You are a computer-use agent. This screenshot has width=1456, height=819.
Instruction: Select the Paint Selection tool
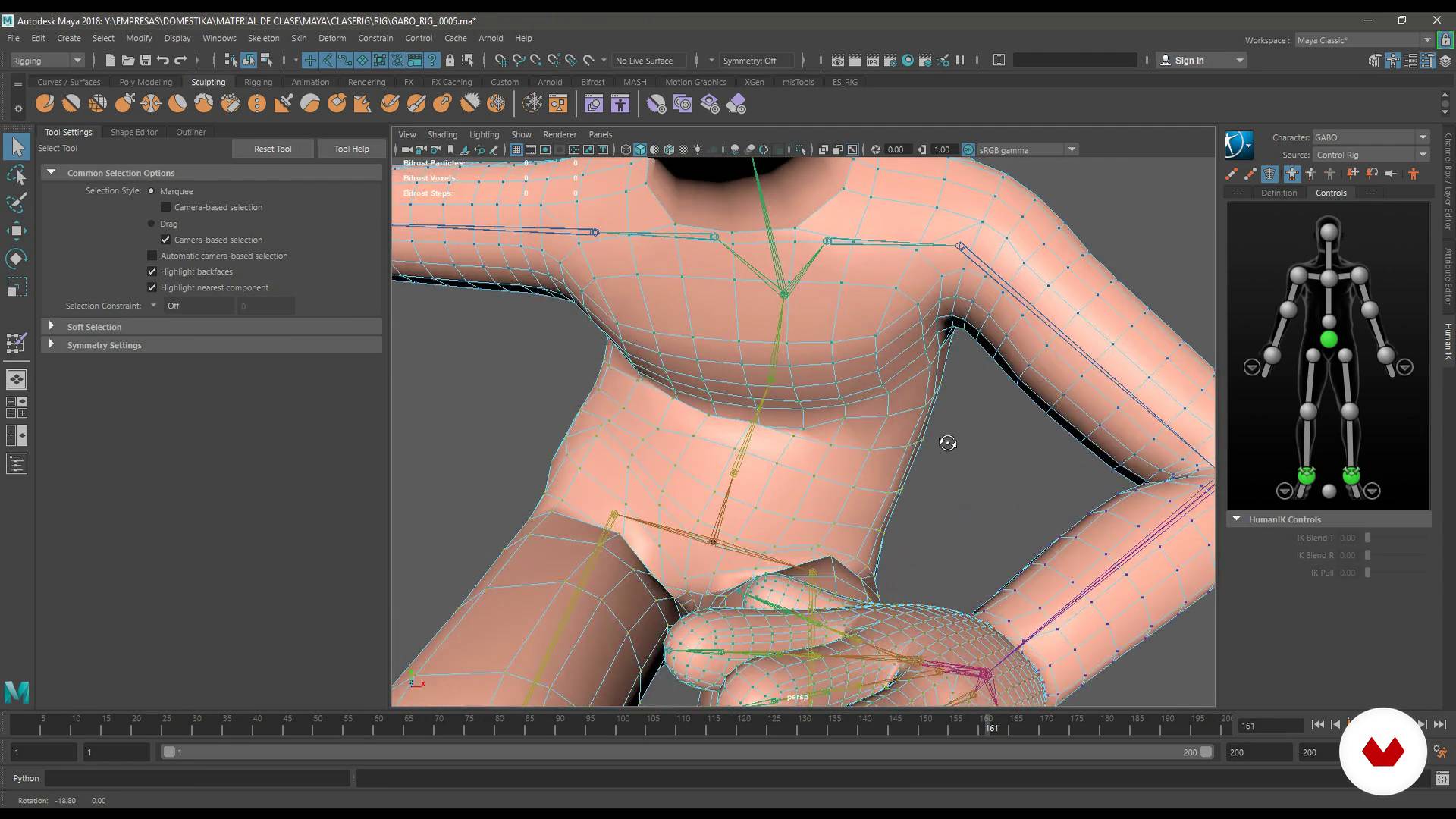[x=17, y=202]
